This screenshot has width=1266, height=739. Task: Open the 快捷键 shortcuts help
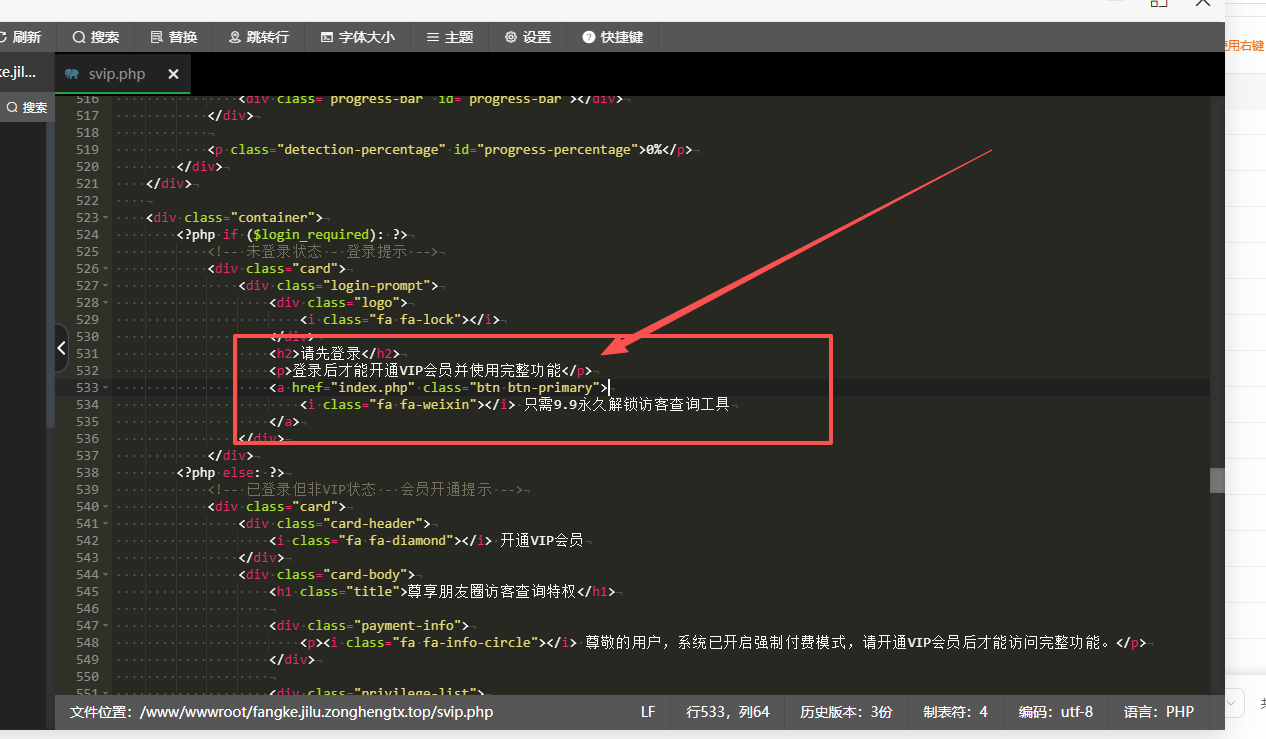(615, 36)
